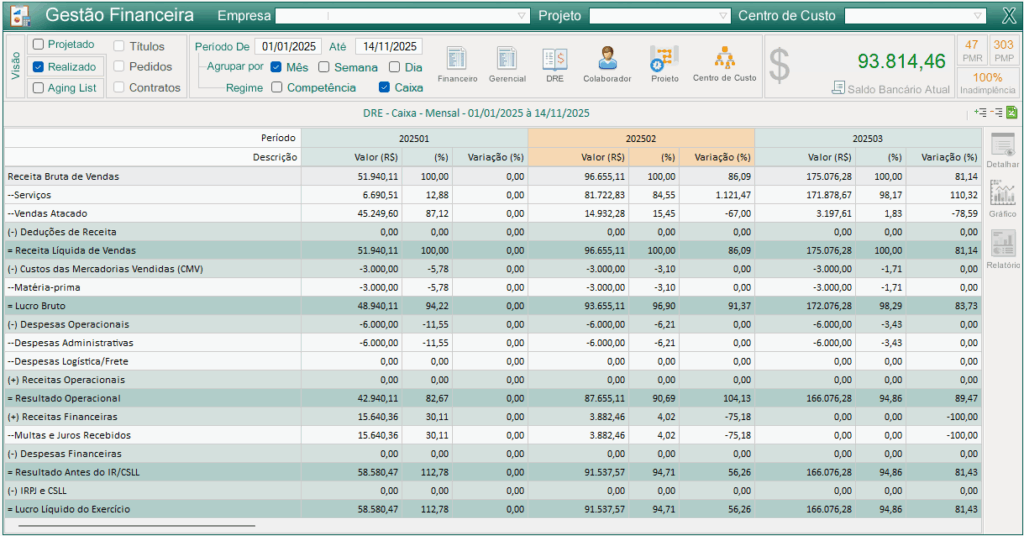The height and width of the screenshot is (536, 1024).
Task: Select the 202502 period column header
Action: pyautogui.click(x=641, y=138)
